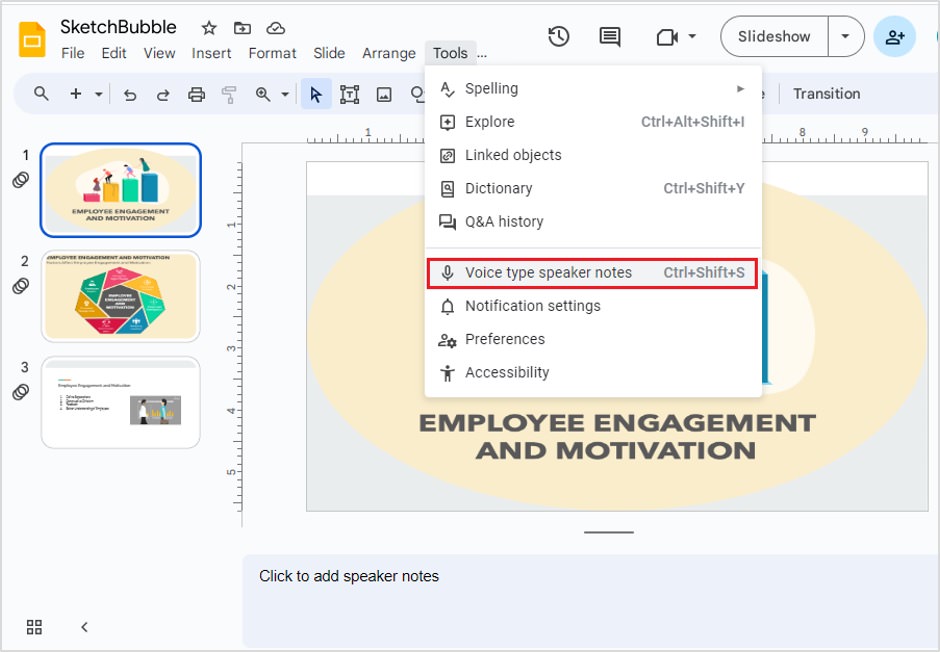Open the Format menu
Screen dimensions: 940x652
point(272,53)
